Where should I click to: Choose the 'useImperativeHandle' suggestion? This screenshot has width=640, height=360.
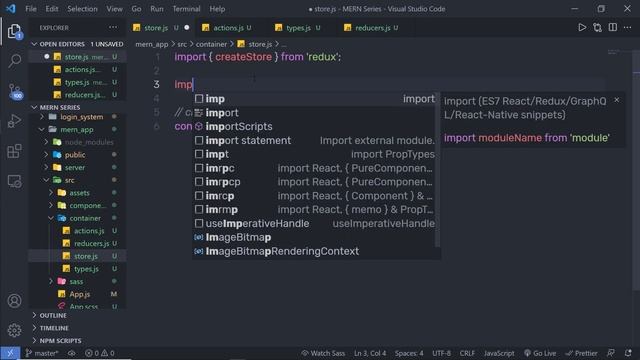(314, 224)
